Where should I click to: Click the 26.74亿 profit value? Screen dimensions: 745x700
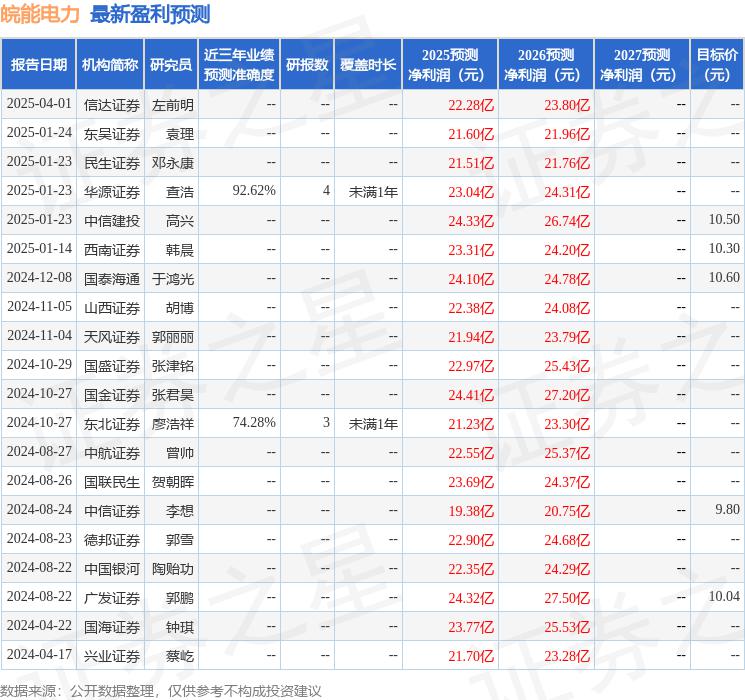[x=567, y=221]
